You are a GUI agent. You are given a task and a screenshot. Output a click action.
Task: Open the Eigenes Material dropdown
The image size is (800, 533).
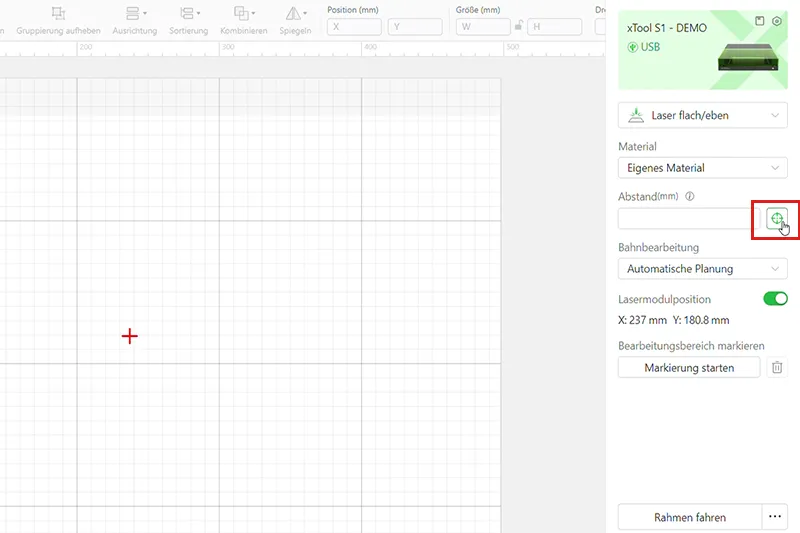tap(703, 168)
